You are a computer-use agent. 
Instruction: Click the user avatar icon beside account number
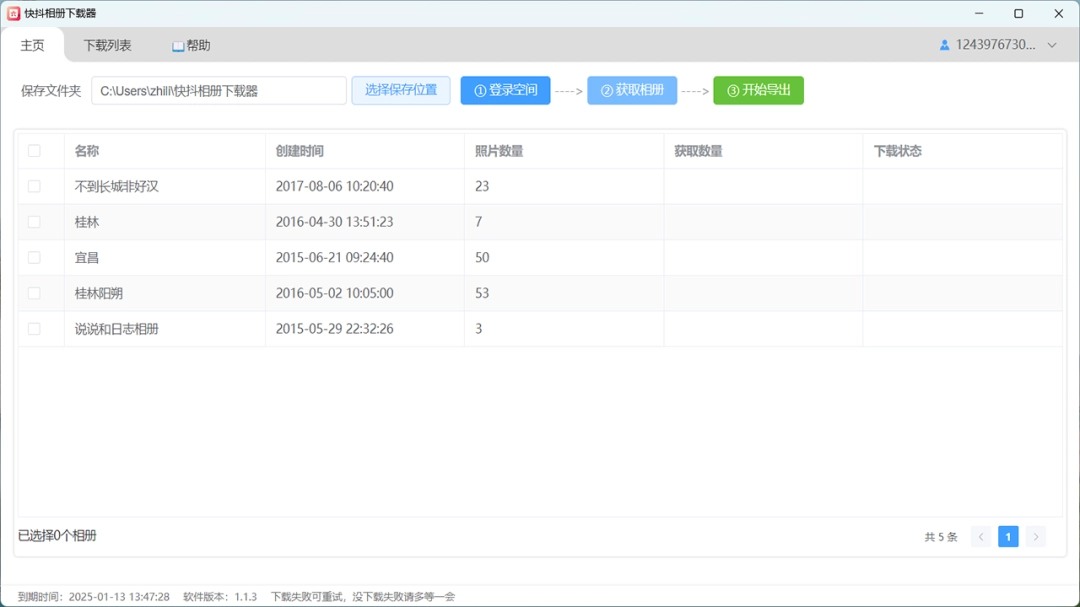point(944,45)
